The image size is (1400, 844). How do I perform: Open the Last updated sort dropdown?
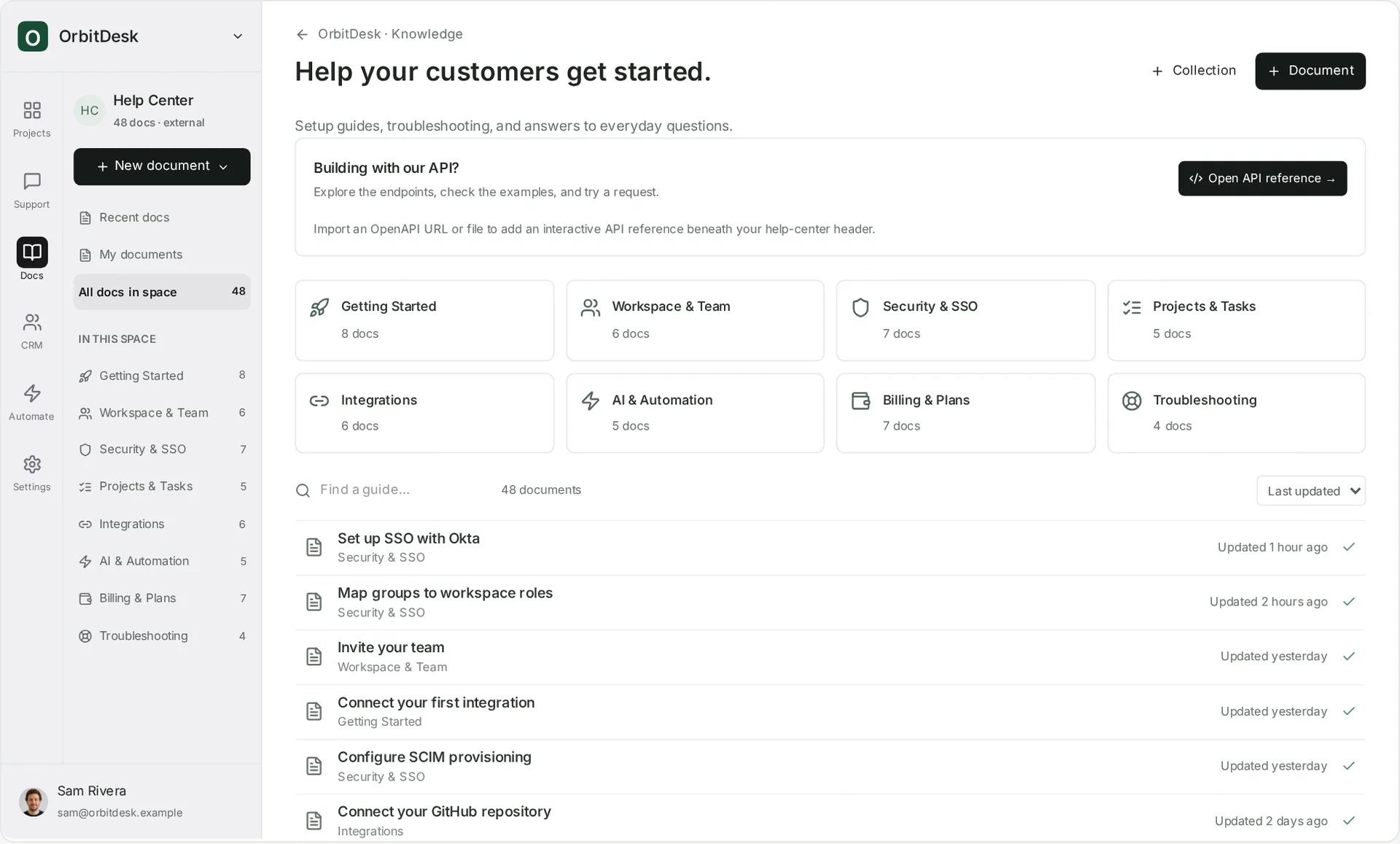tap(1310, 491)
